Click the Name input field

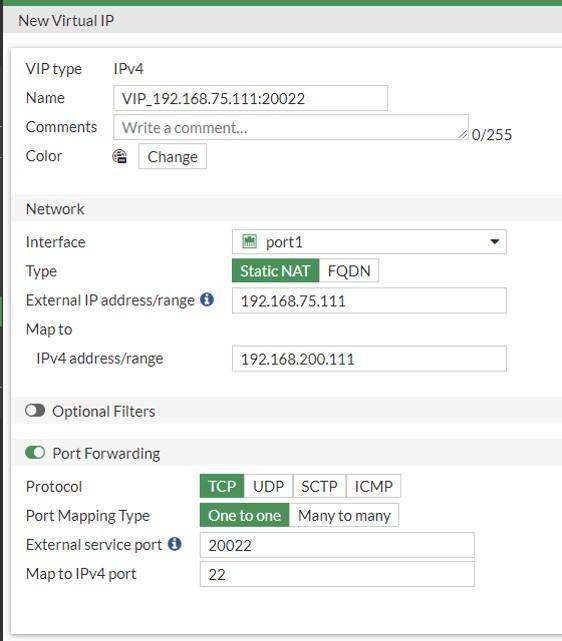coord(251,98)
